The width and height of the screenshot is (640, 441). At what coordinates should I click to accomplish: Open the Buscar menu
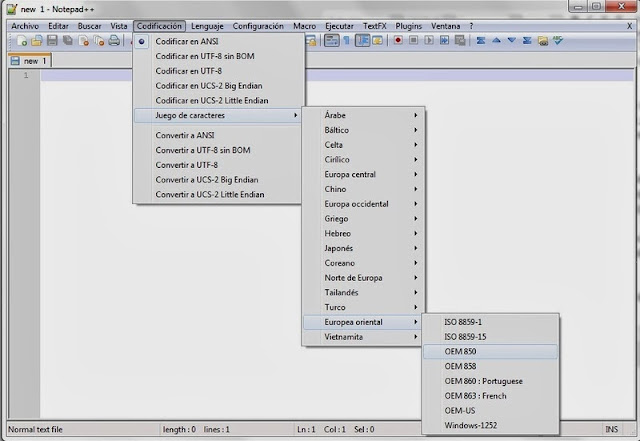[x=89, y=26]
